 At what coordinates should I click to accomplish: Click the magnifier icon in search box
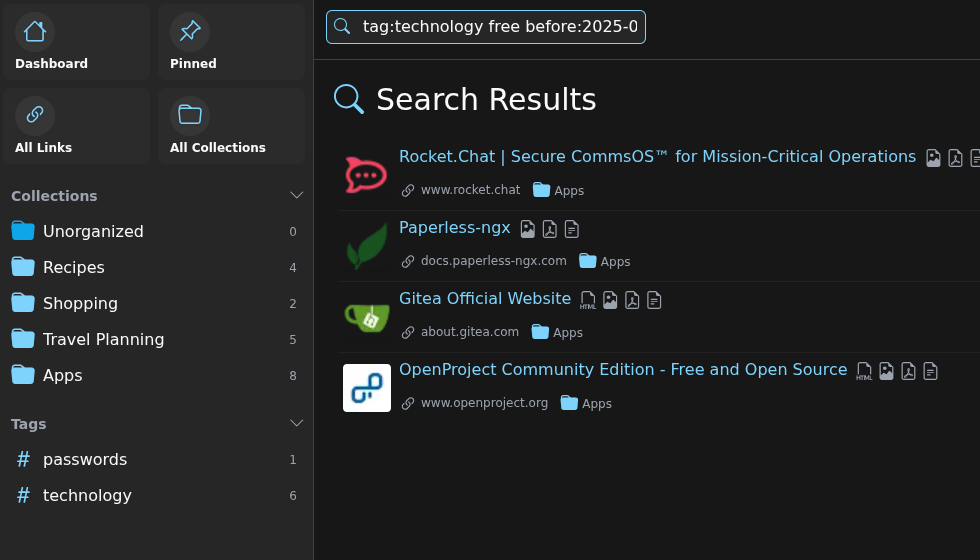342,26
